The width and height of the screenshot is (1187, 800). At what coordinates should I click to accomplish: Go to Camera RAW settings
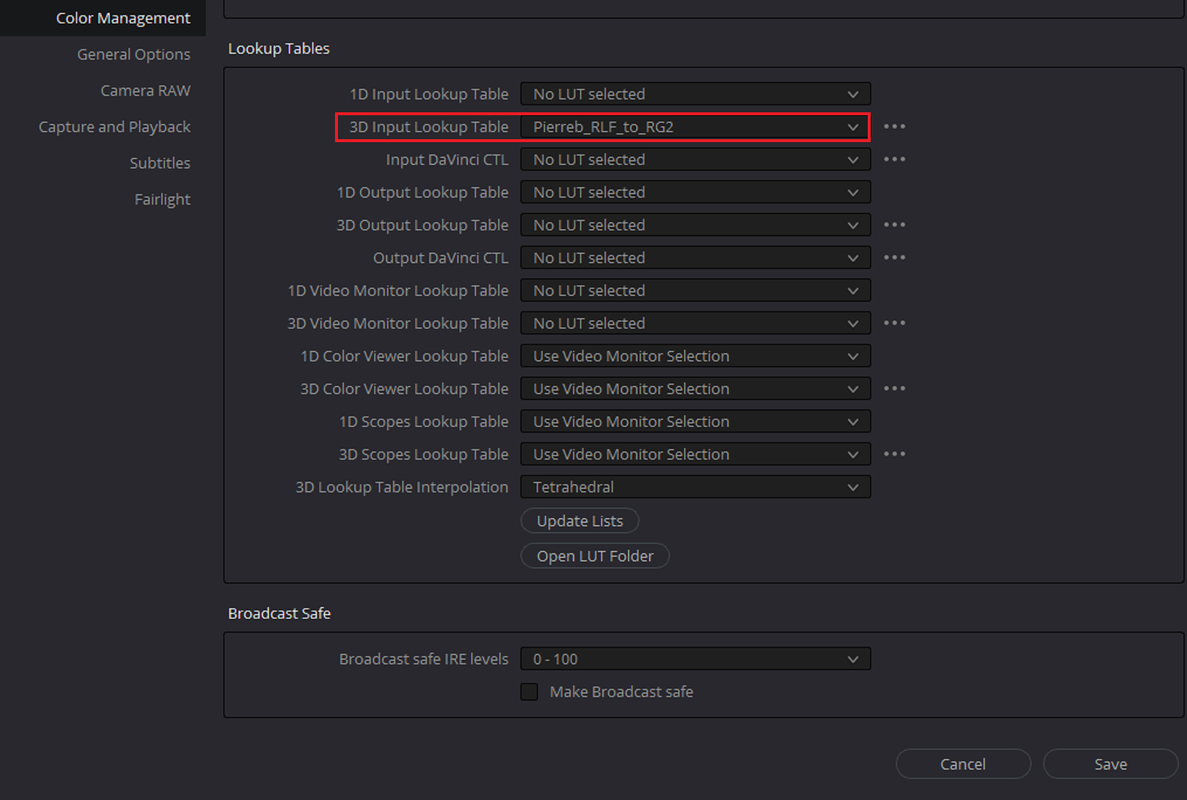tap(145, 91)
